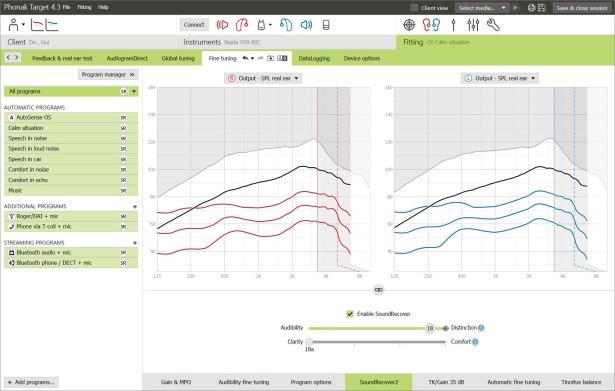Switch to DataLogging tab

coord(314,58)
